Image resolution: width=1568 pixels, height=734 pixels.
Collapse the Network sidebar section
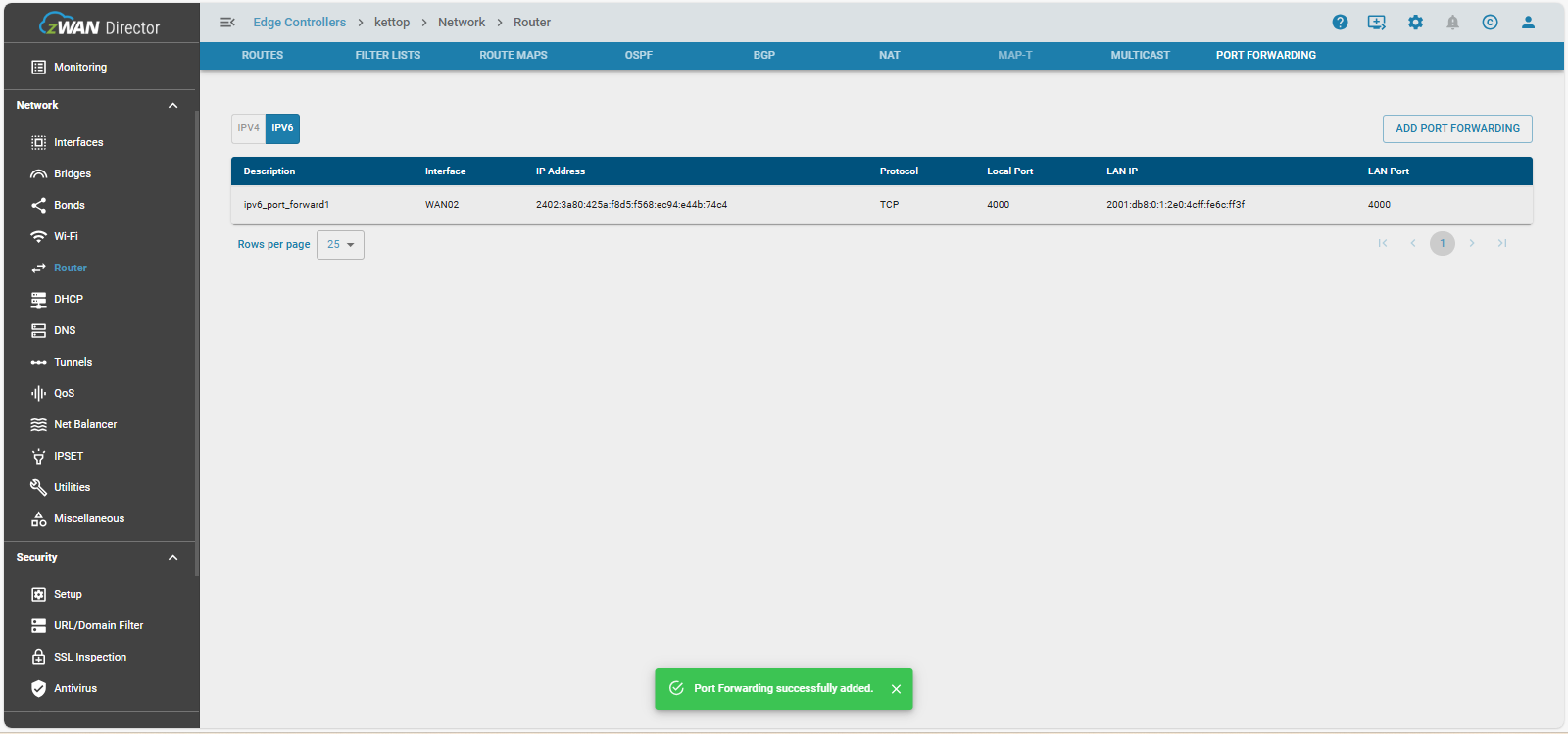pyautogui.click(x=172, y=105)
